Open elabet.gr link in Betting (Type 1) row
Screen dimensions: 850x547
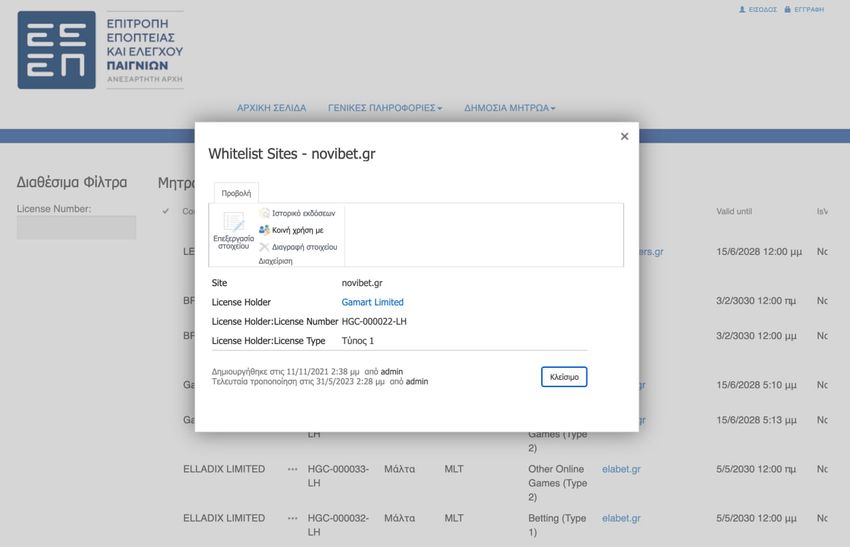pos(621,518)
